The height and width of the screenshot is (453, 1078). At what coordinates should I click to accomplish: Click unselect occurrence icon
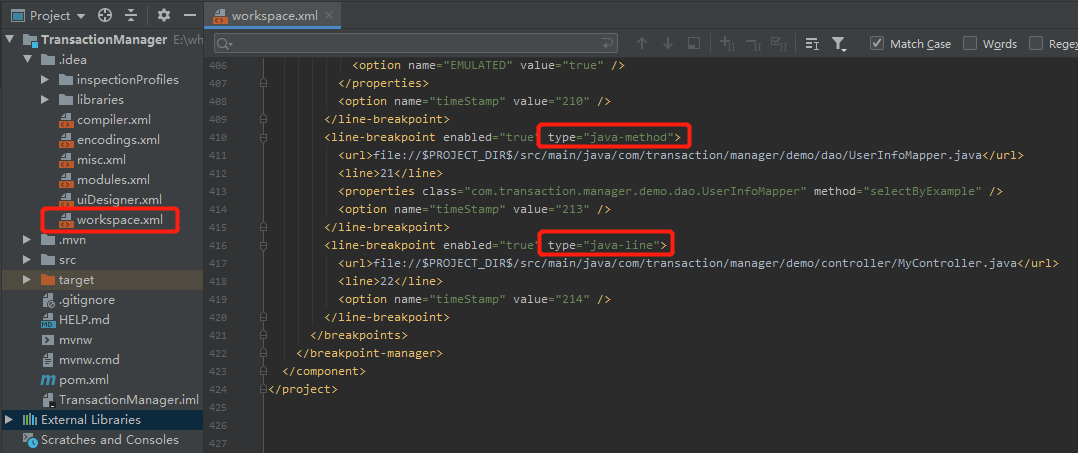click(754, 43)
